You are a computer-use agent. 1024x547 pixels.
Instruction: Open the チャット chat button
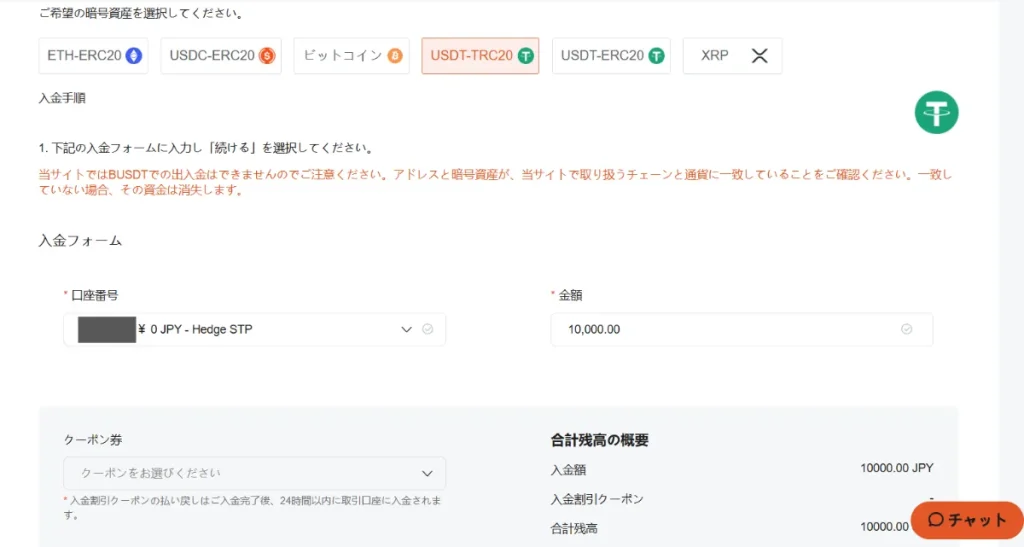pyautogui.click(x=967, y=520)
